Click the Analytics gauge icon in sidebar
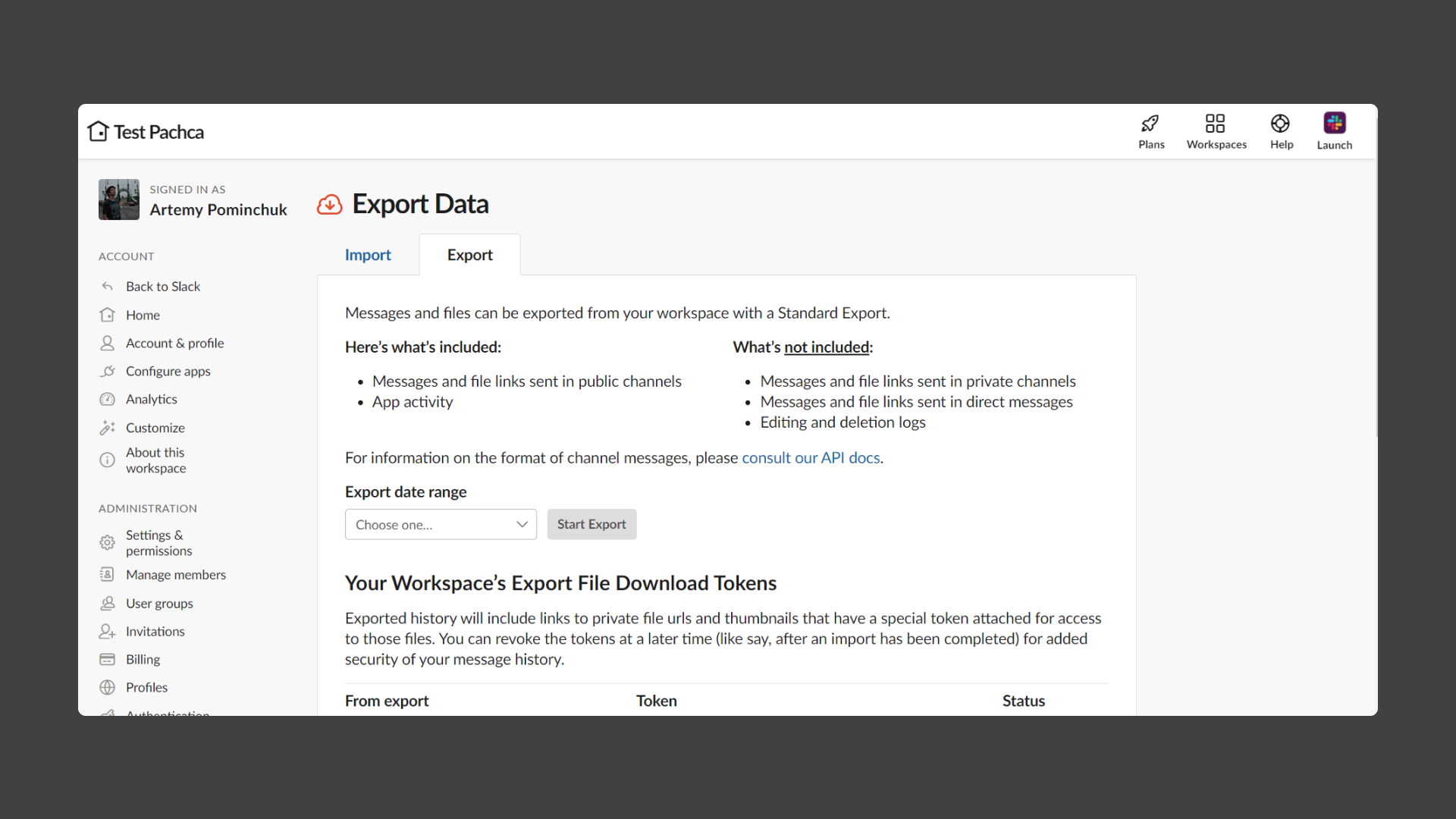 [x=108, y=400]
